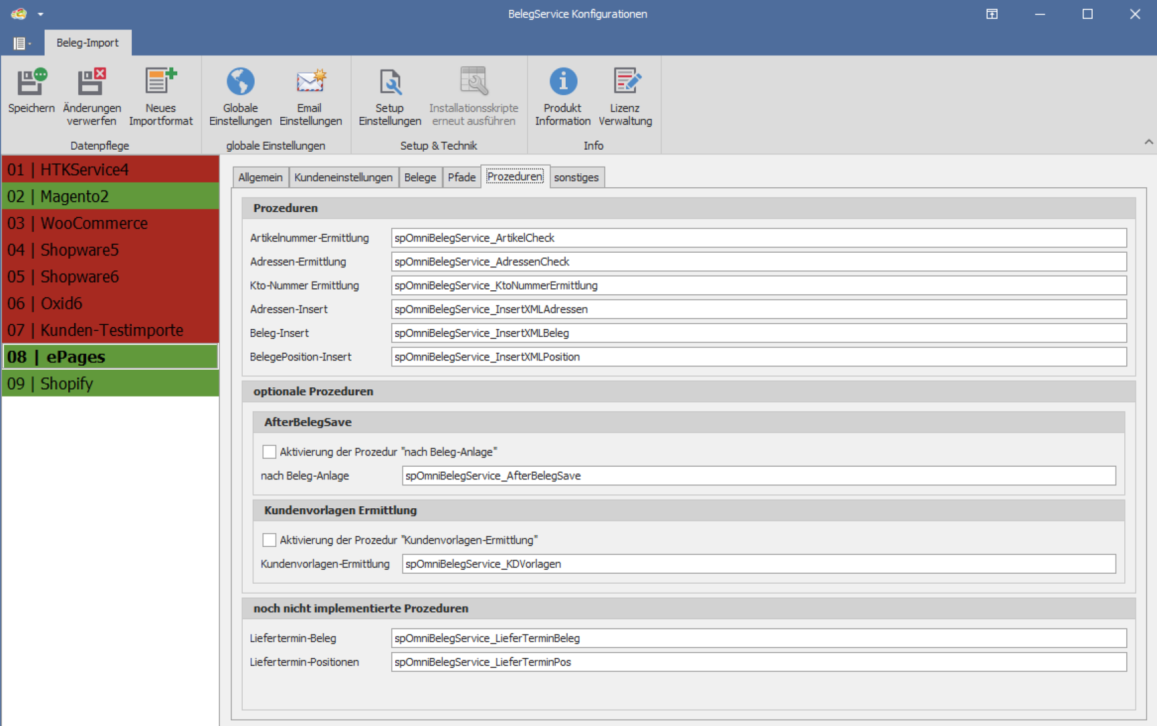Enable the "nach Beleg-Anlage" procedure checkbox

pos(269,452)
